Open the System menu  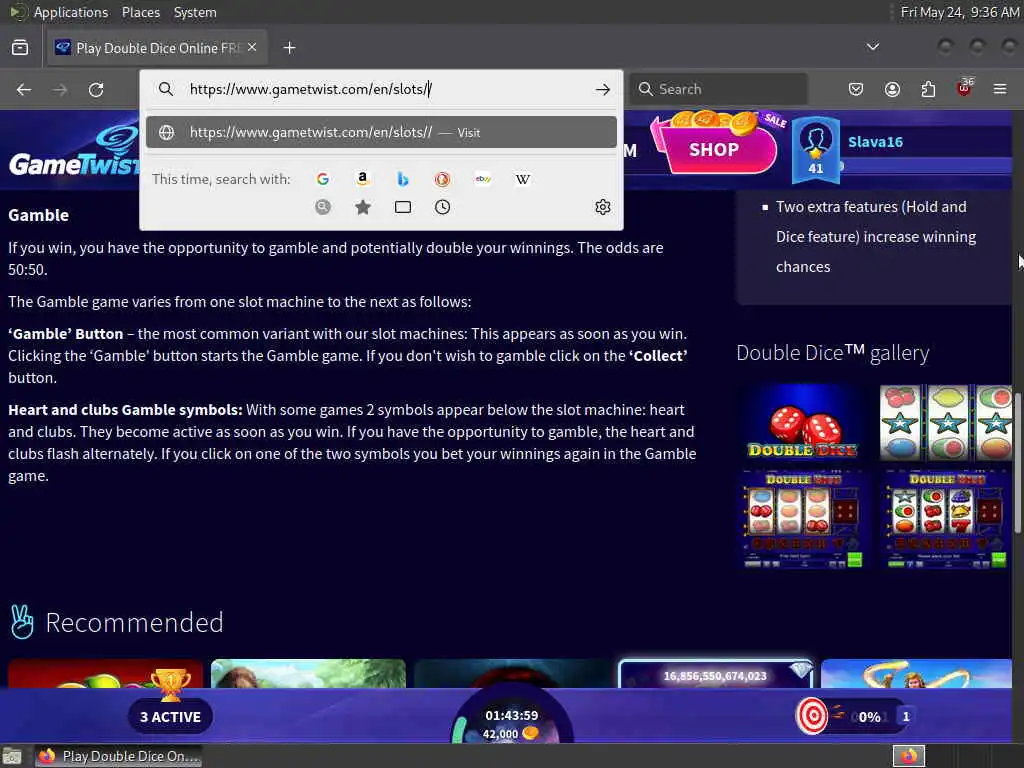pyautogui.click(x=195, y=12)
